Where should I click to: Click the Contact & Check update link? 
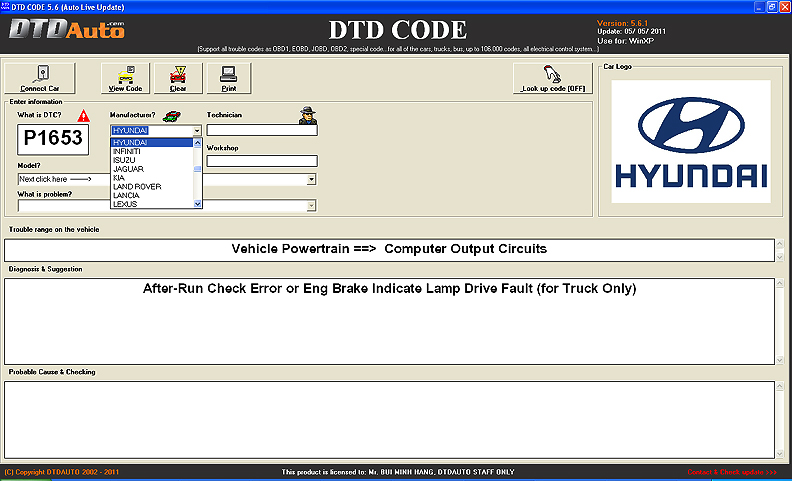point(732,472)
